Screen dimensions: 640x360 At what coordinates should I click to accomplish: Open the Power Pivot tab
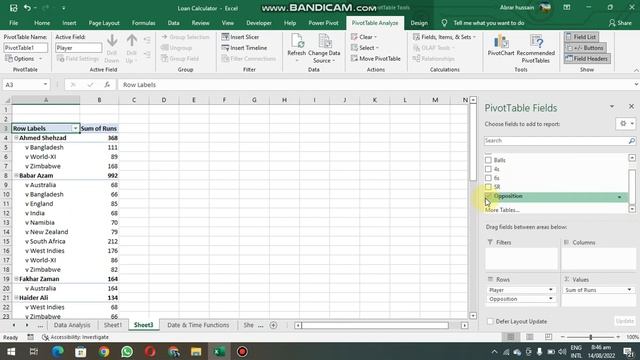tap(323, 23)
